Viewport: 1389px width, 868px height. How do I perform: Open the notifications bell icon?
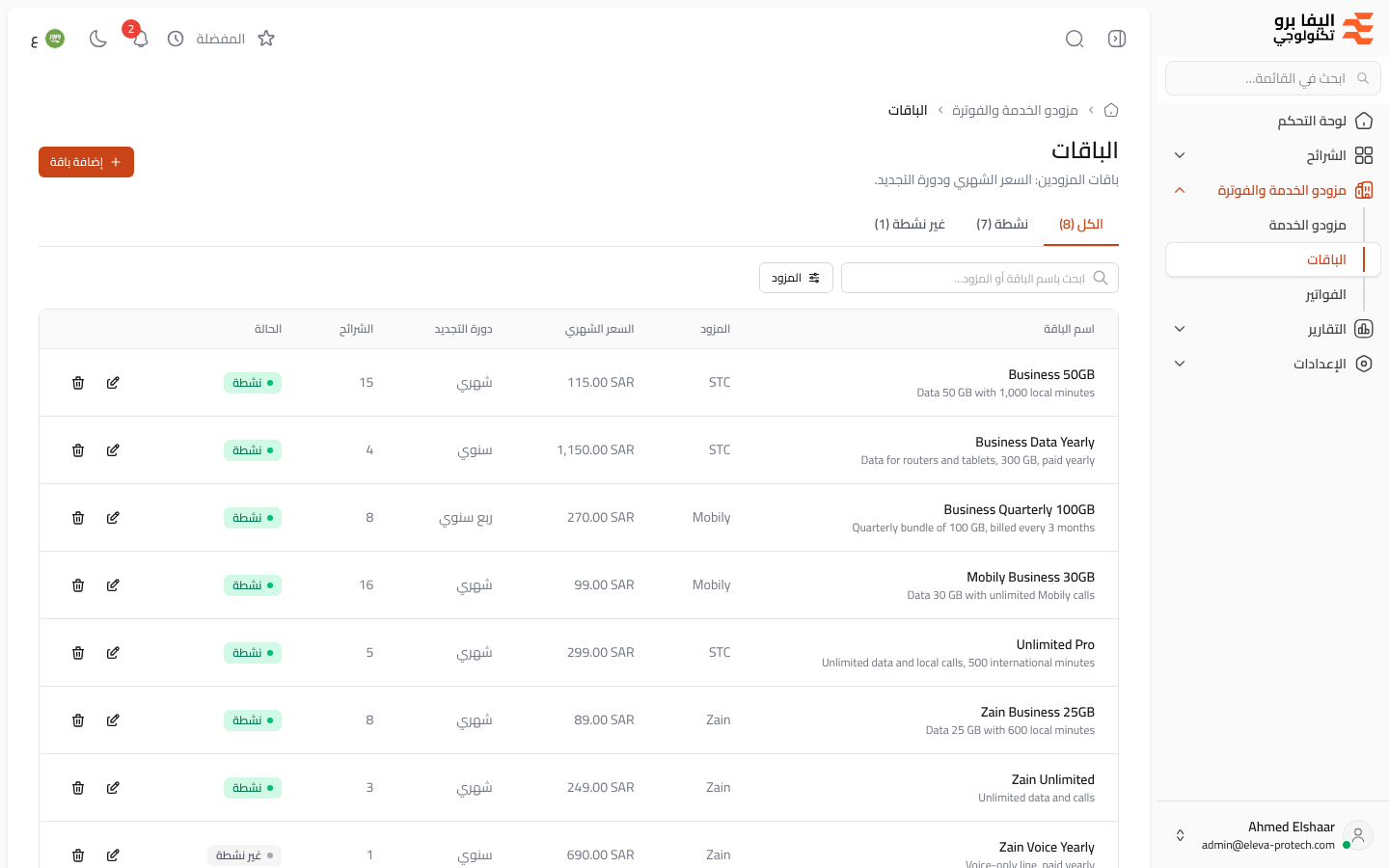[x=141, y=39]
